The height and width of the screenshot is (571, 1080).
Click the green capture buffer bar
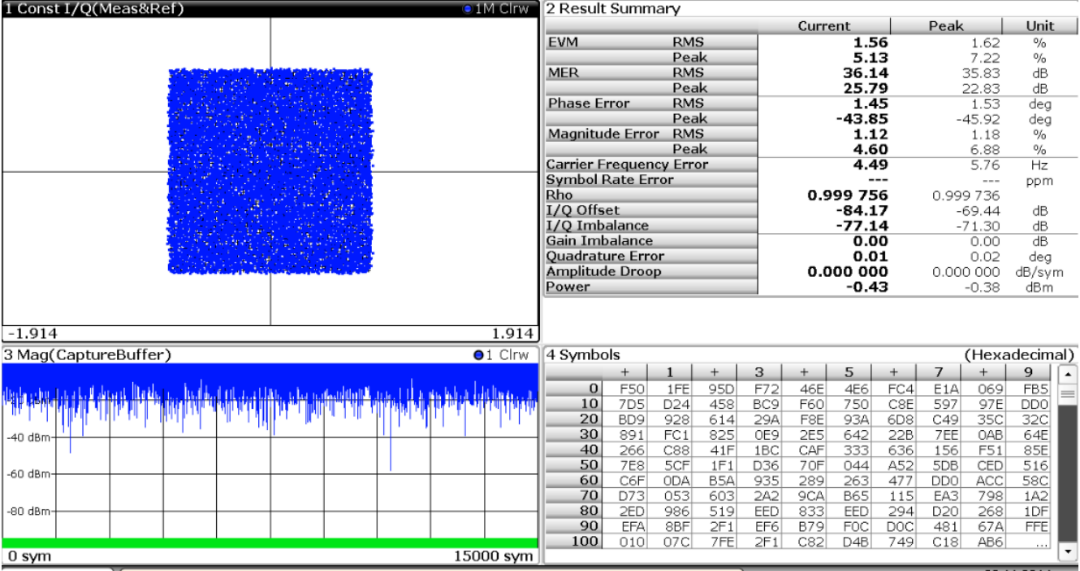(270, 543)
